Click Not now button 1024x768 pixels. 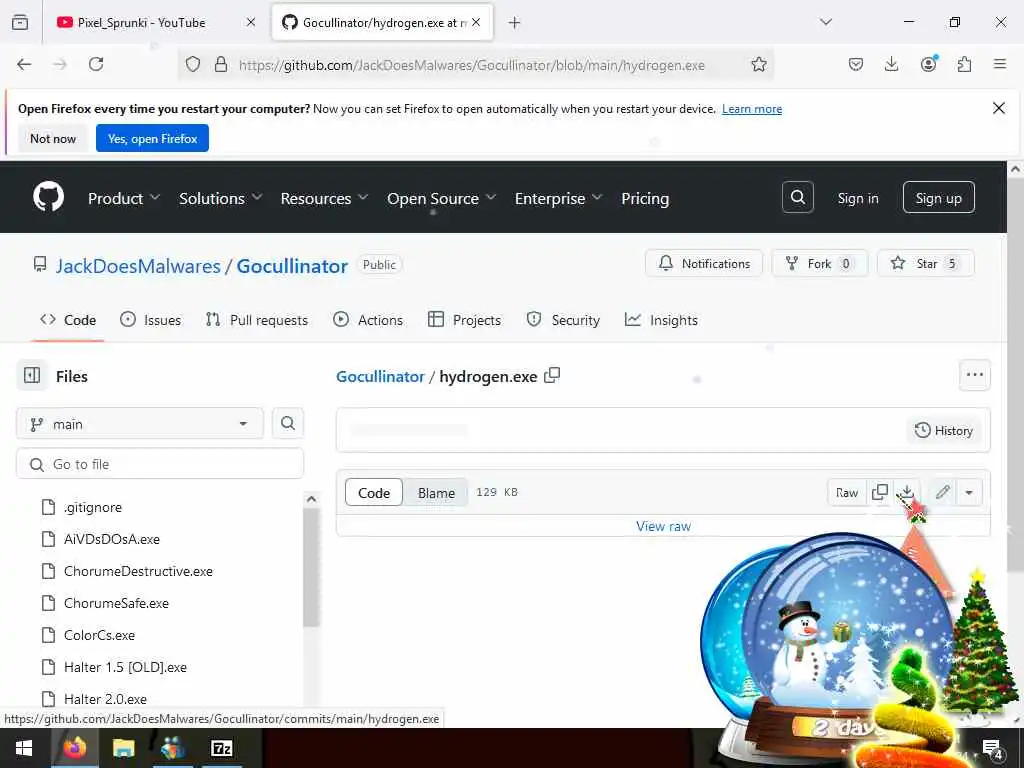pos(53,138)
